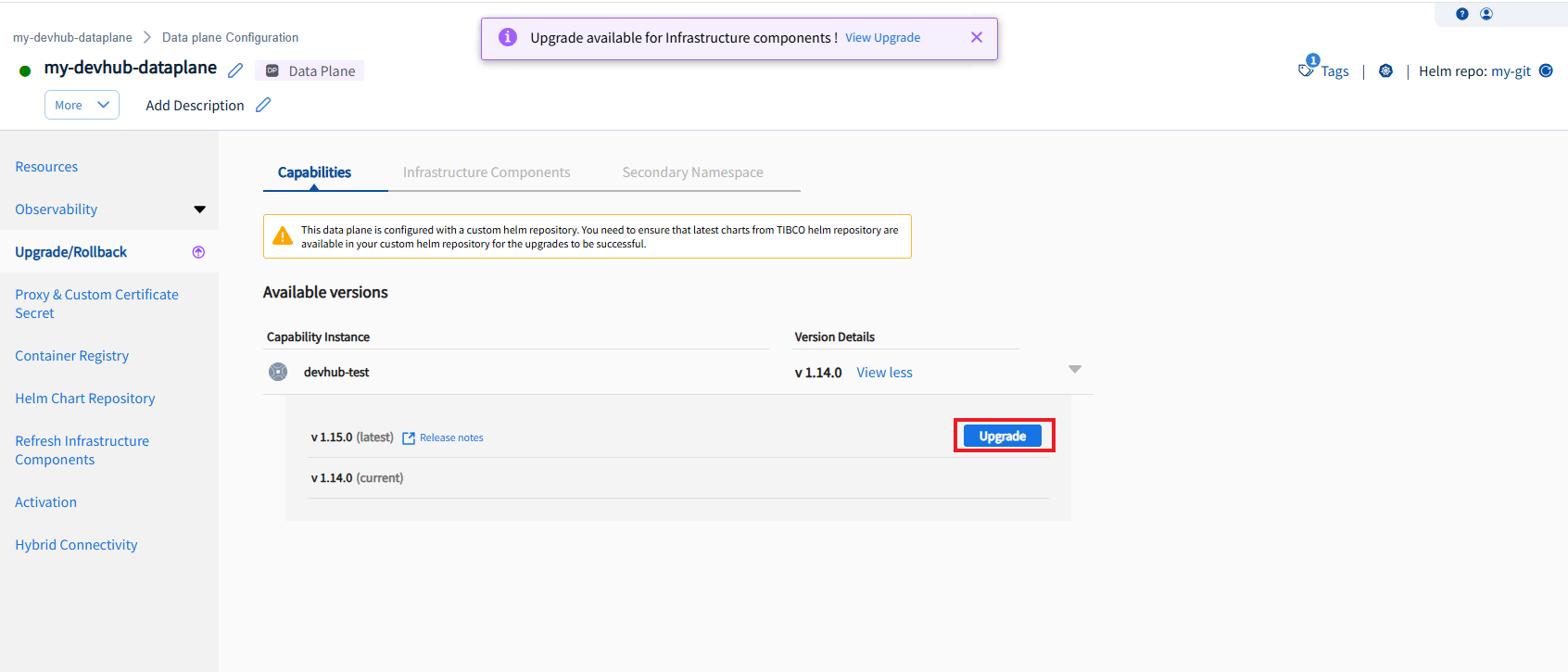Dismiss the upgrade available notification banner

(x=976, y=37)
